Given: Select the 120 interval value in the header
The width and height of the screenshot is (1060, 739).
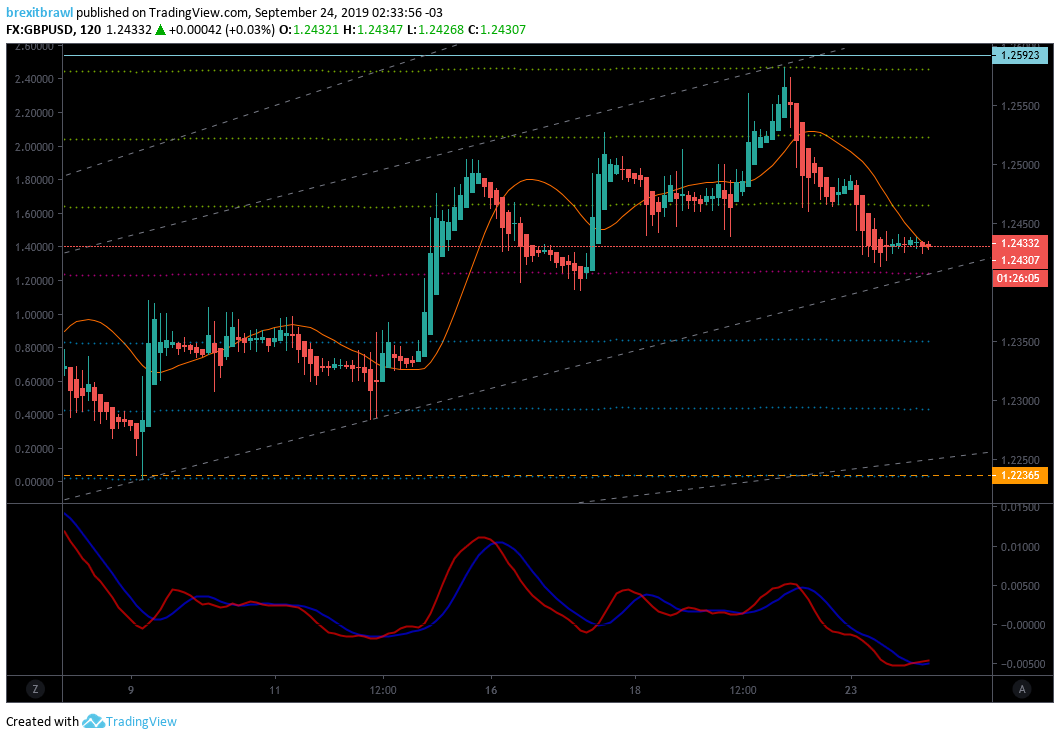Looking at the screenshot, I should pyautogui.click(x=91, y=30).
